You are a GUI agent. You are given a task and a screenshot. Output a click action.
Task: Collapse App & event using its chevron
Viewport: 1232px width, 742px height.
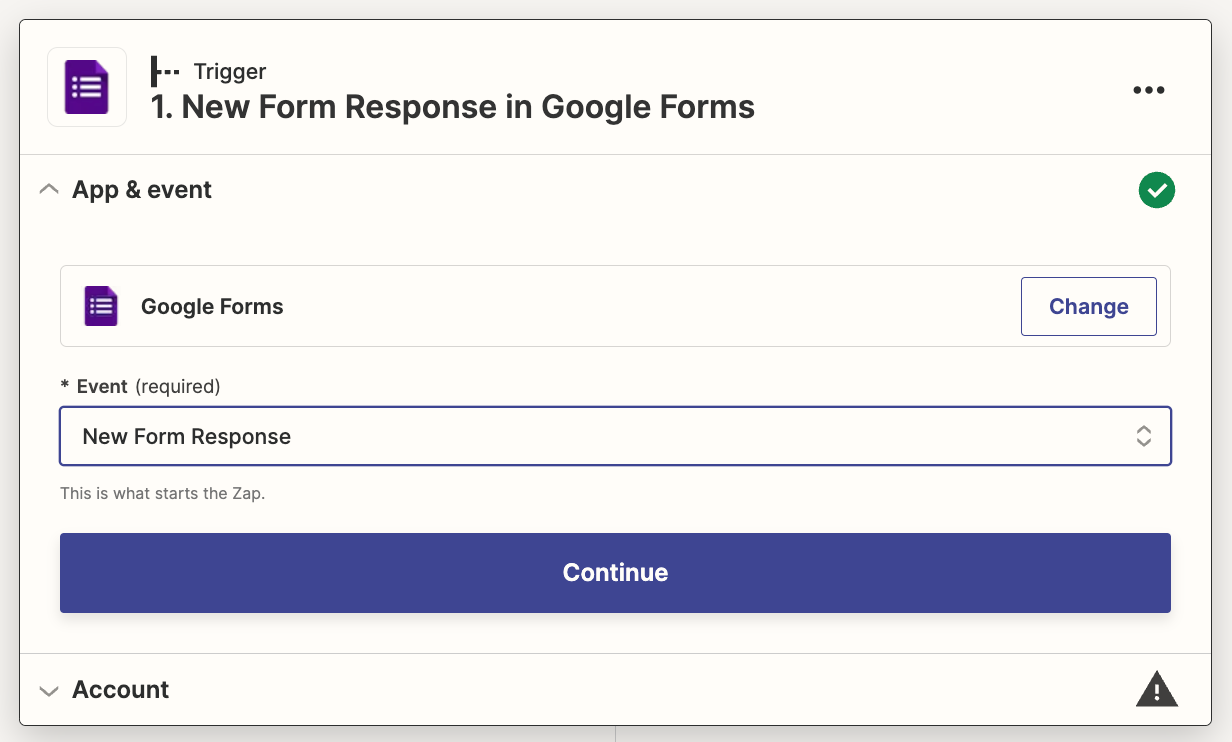click(x=48, y=190)
